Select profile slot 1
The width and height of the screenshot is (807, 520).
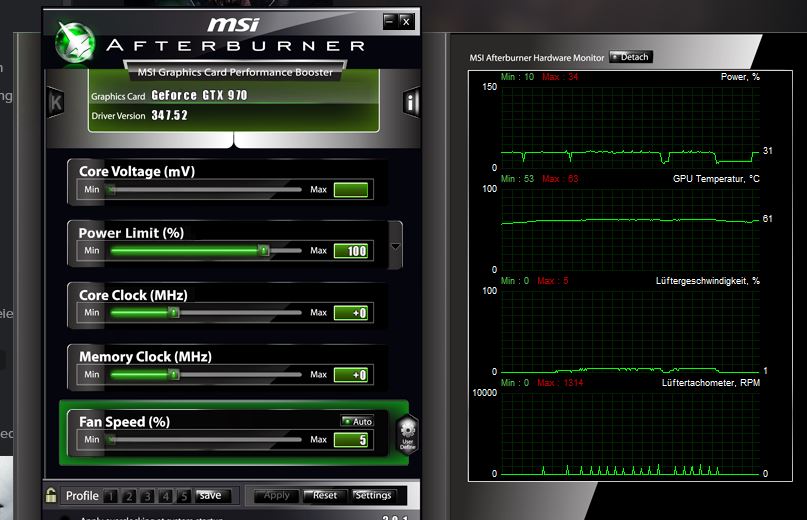pyautogui.click(x=110, y=496)
